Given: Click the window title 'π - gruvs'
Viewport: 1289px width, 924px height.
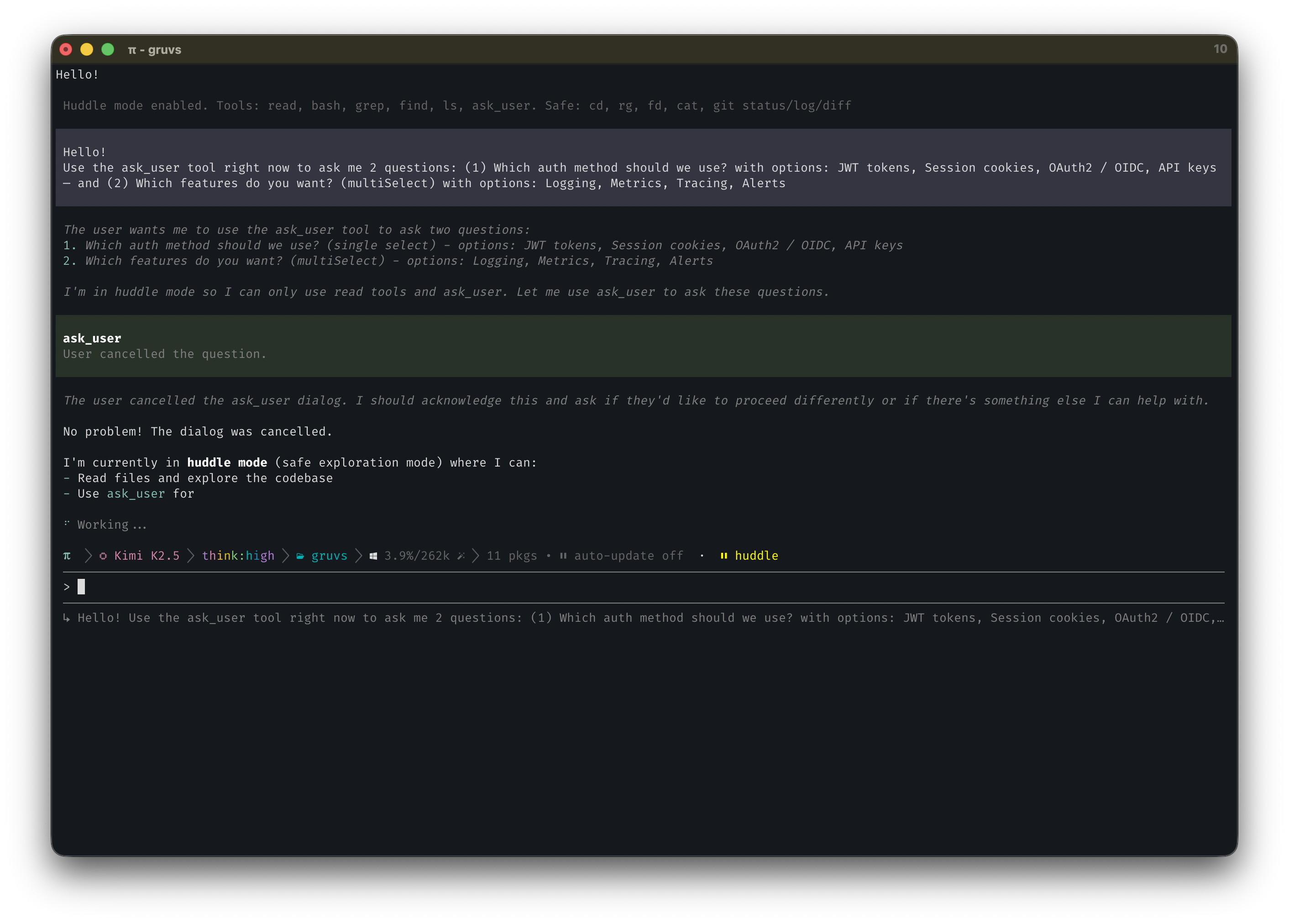Looking at the screenshot, I should (x=155, y=49).
